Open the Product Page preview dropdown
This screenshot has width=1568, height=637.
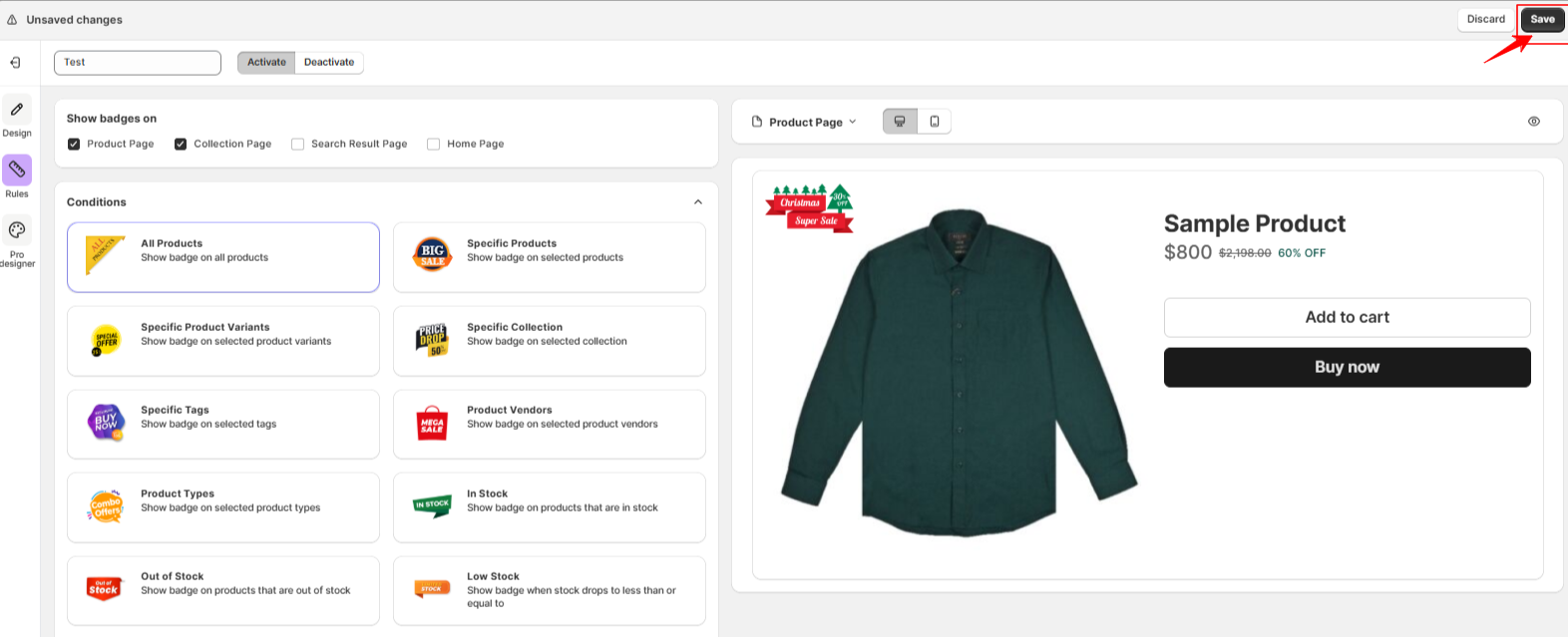804,122
